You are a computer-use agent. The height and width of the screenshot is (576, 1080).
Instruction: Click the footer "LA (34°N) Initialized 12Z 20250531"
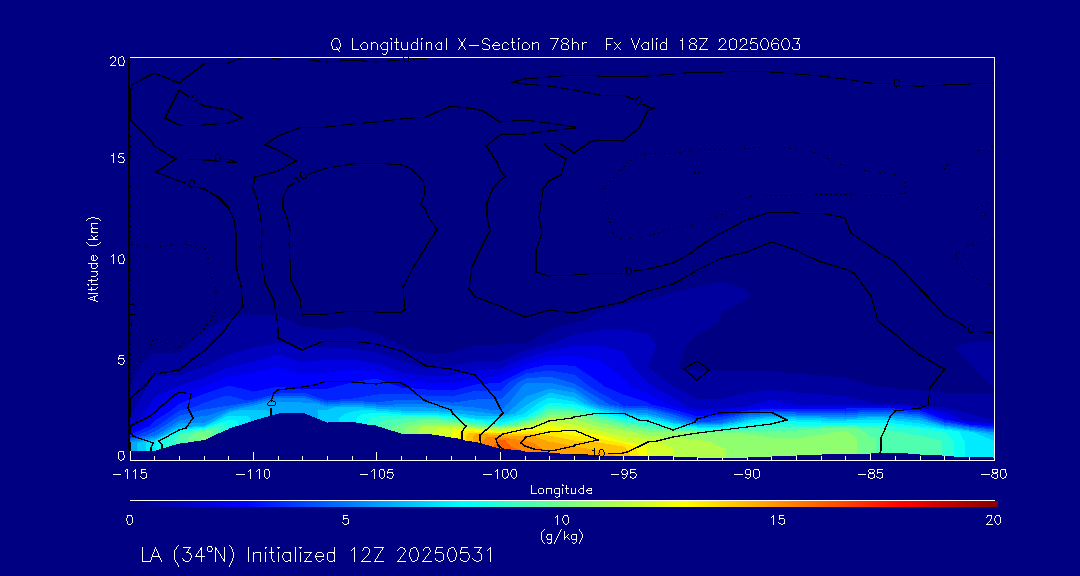pos(317,555)
